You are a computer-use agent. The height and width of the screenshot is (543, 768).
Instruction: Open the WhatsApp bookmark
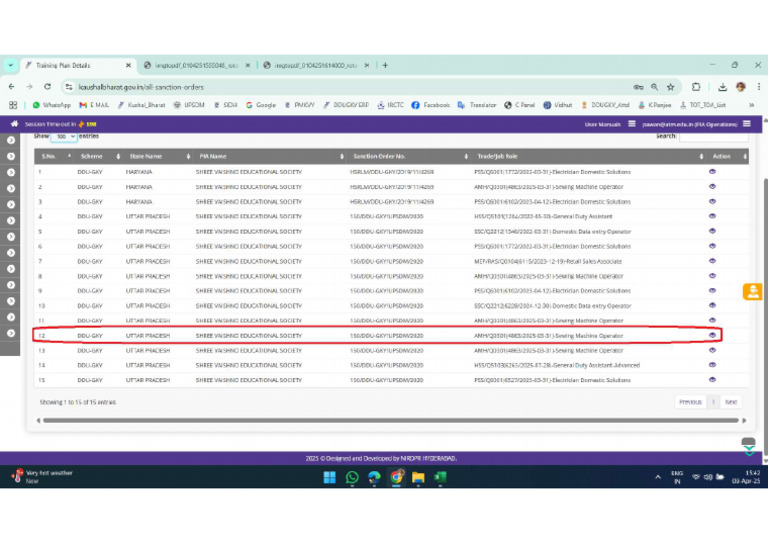pyautogui.click(x=51, y=105)
